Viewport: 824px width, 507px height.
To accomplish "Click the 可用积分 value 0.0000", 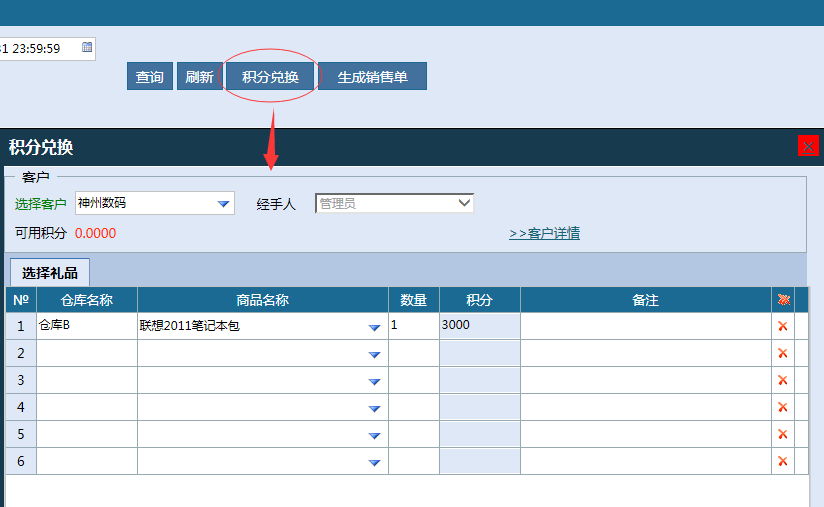I will point(95,233).
